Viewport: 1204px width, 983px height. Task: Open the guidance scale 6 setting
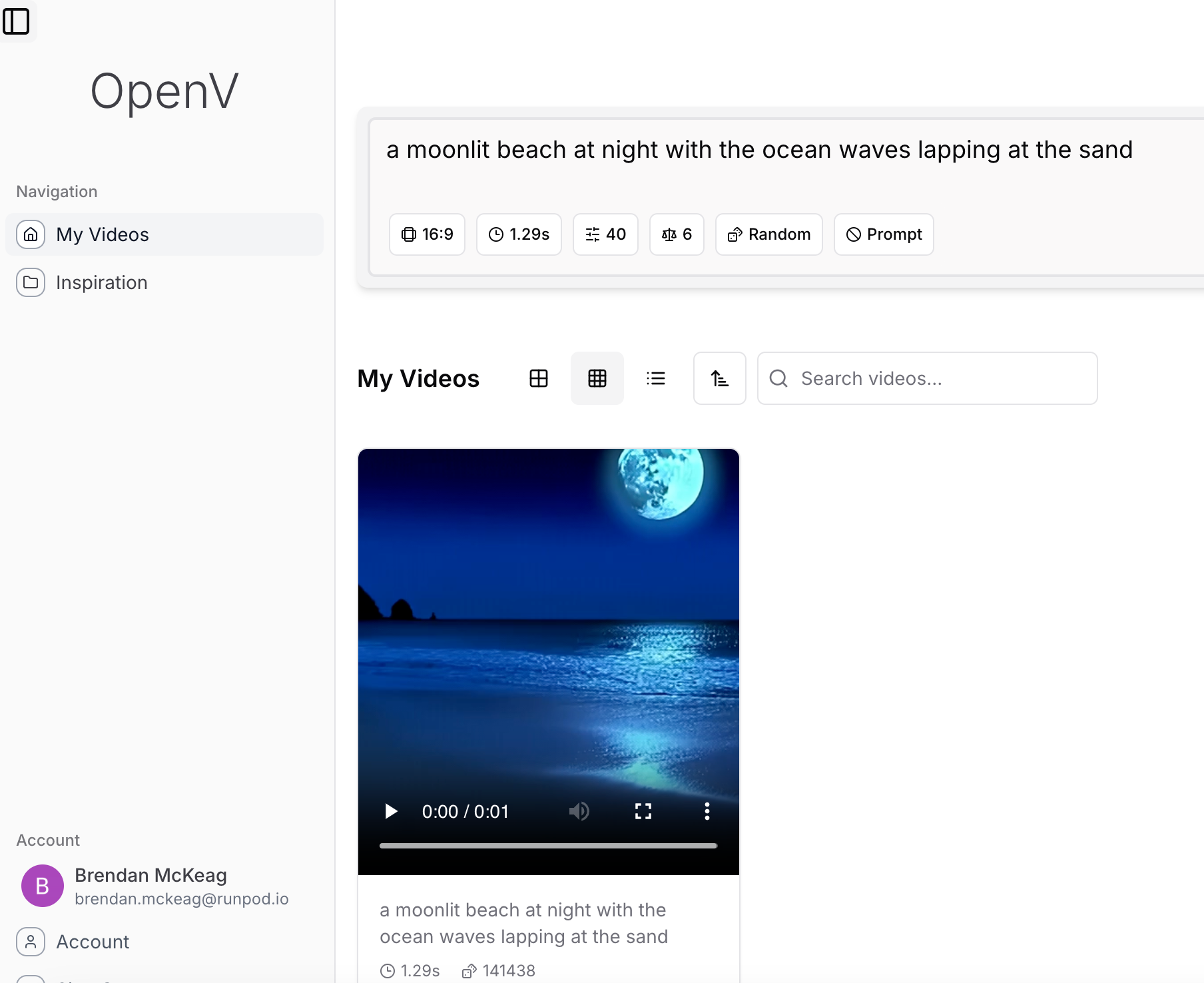(677, 234)
